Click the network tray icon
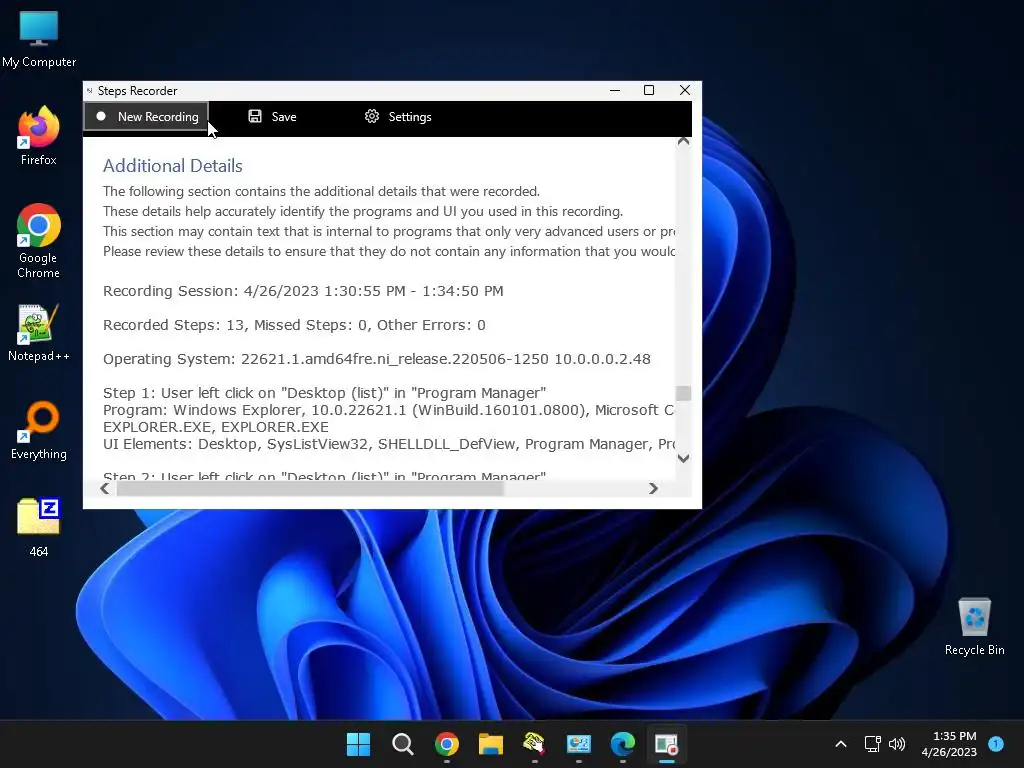The image size is (1024, 768). [x=872, y=744]
